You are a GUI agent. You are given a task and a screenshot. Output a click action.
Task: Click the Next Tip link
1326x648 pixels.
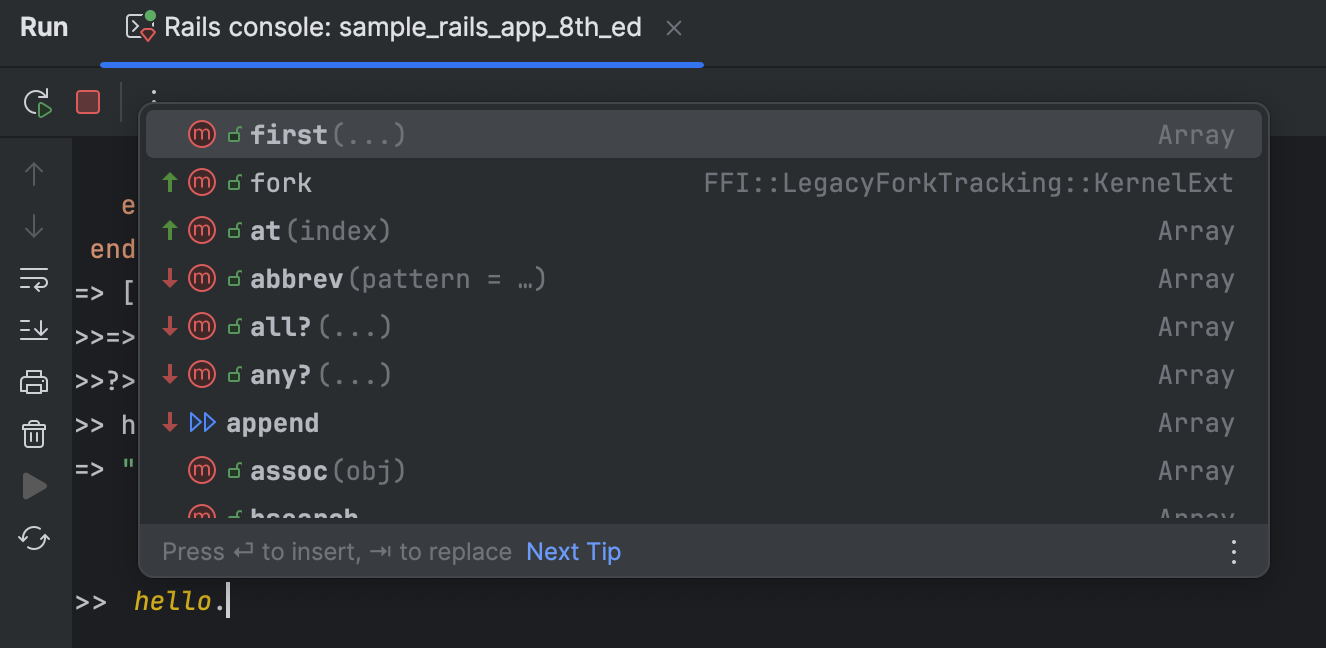(574, 552)
